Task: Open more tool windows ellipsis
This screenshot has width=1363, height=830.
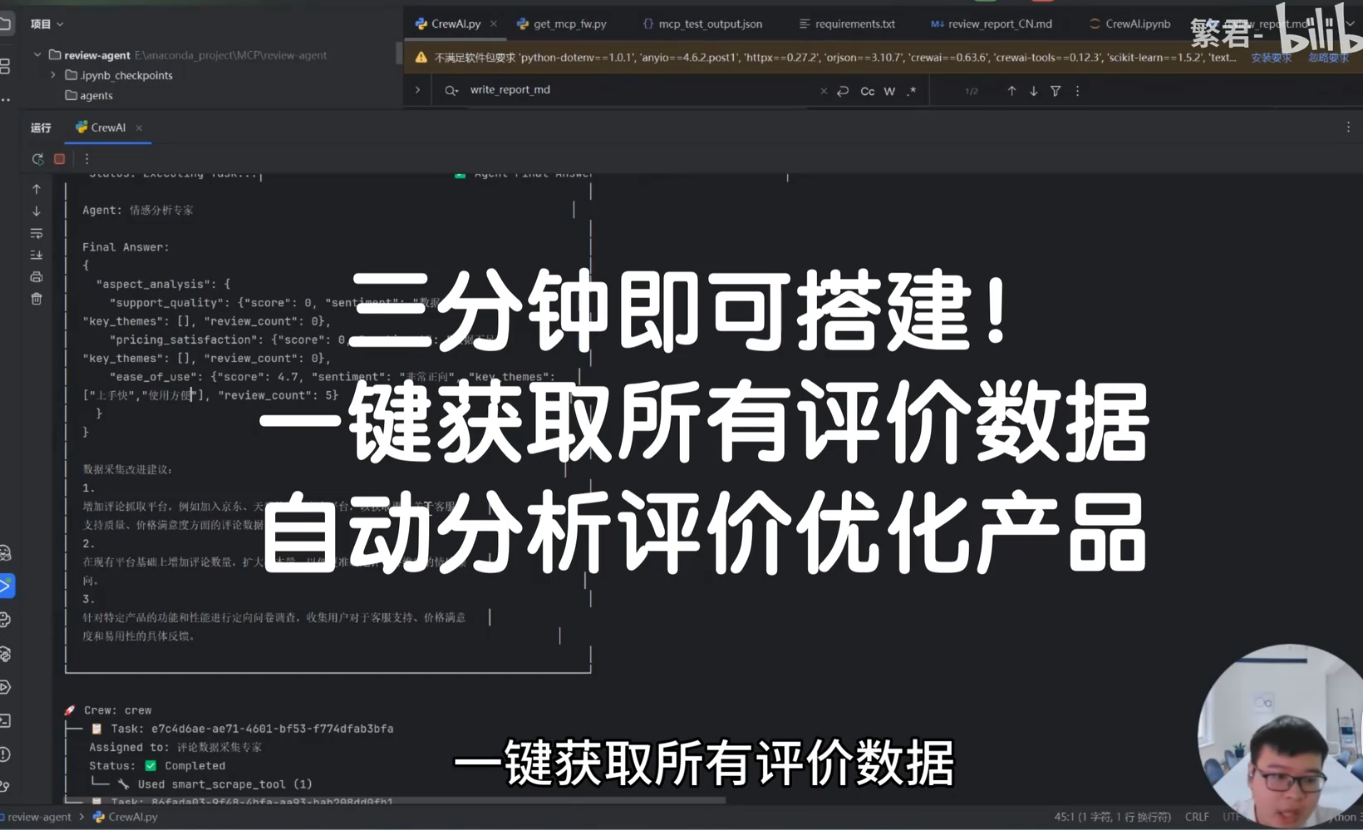Action: click(6, 100)
